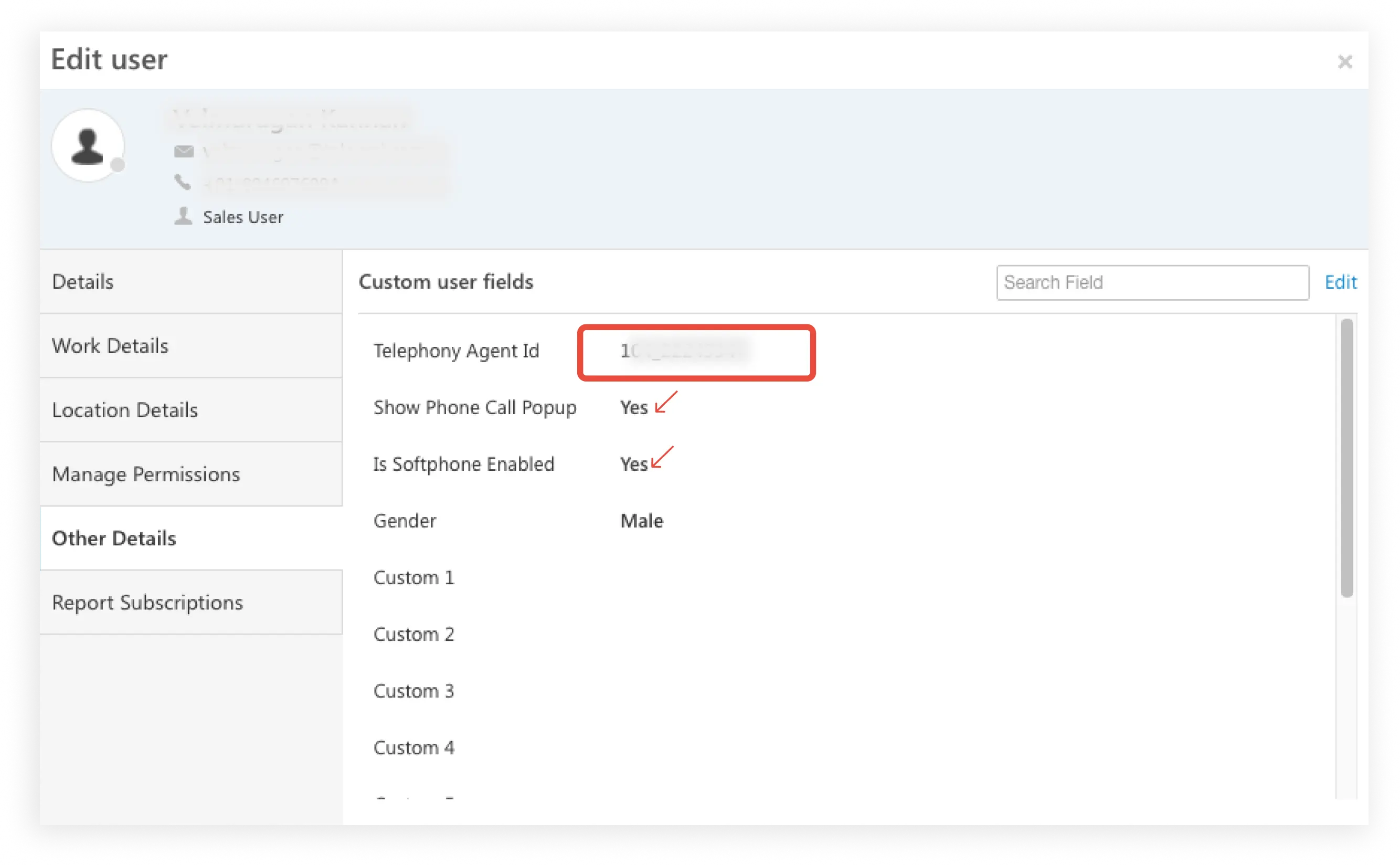Screen dimensions: 1400x865
Task: Open the Details tab
Action: click(x=191, y=281)
